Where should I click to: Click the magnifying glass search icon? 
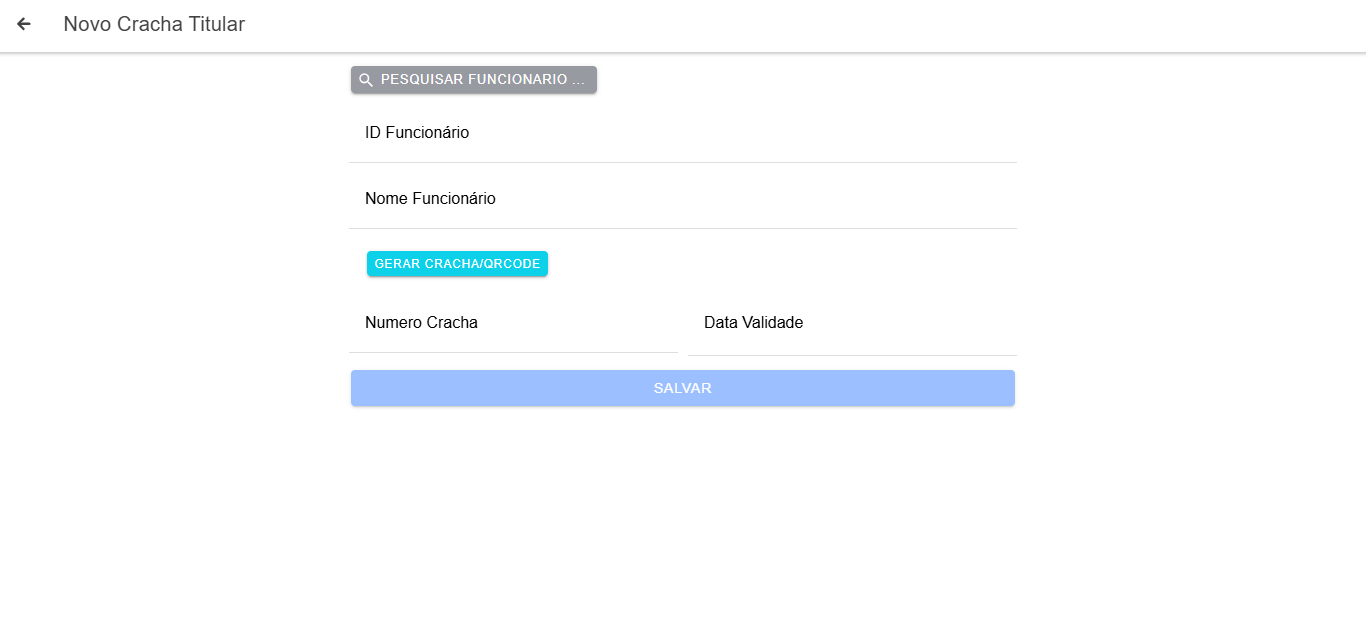pyautogui.click(x=366, y=80)
